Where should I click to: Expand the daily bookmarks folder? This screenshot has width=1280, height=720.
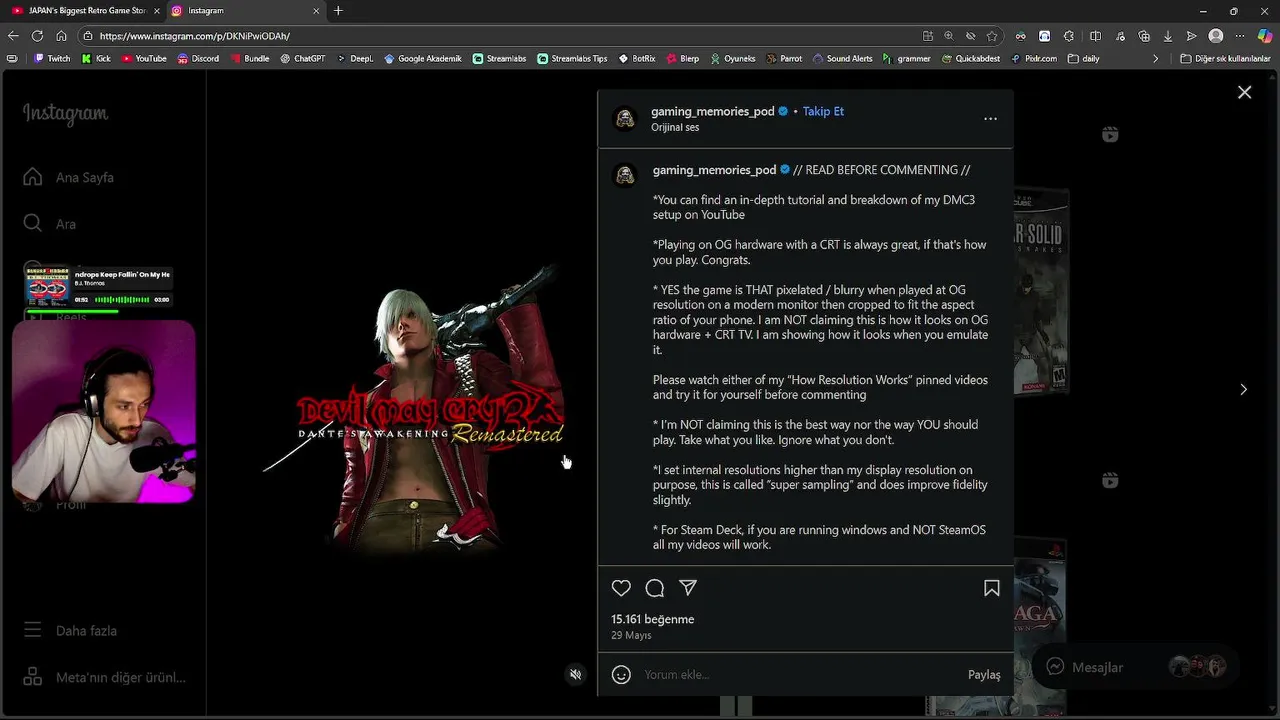(x=1084, y=58)
